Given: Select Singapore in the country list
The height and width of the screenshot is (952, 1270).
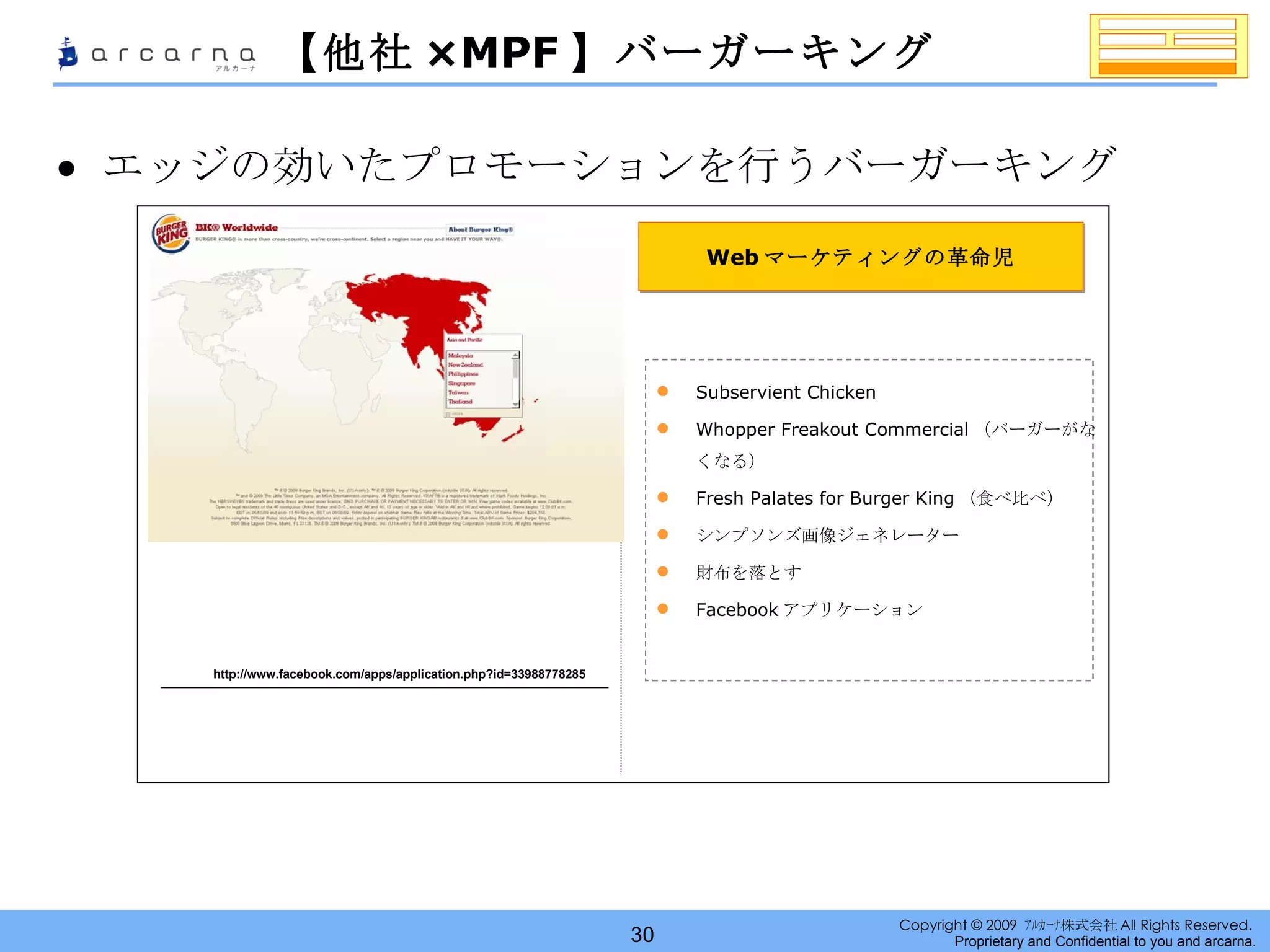Looking at the screenshot, I should coord(462,383).
